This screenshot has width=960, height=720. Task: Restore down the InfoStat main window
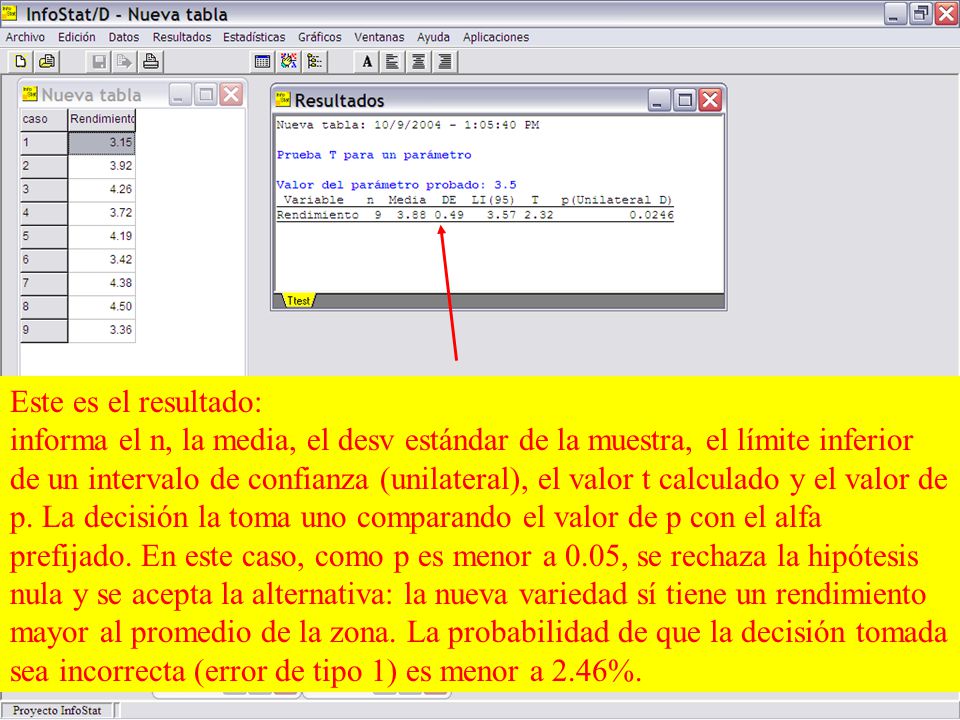click(921, 13)
